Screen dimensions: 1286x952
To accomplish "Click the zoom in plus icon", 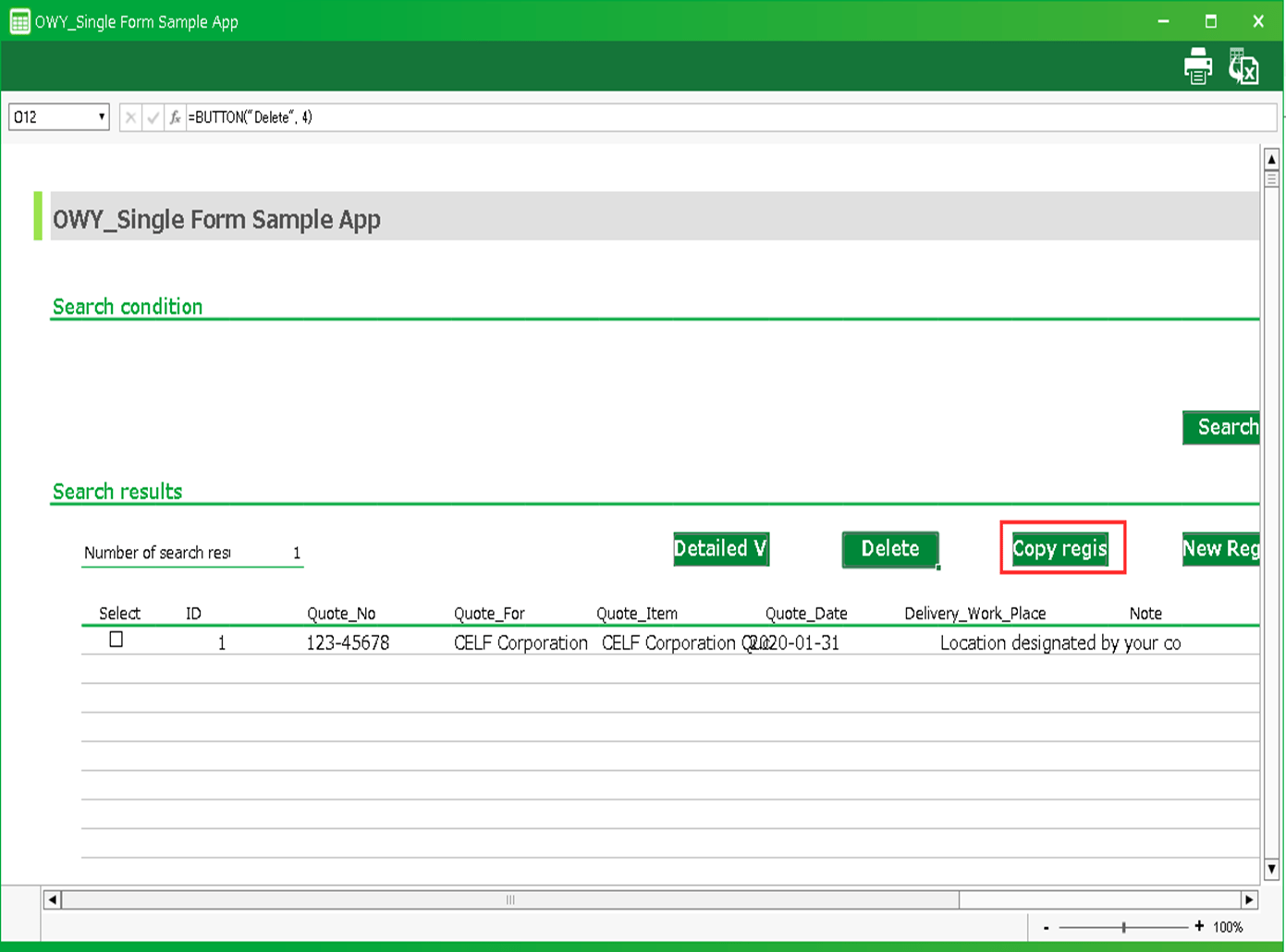I will coord(1199,926).
